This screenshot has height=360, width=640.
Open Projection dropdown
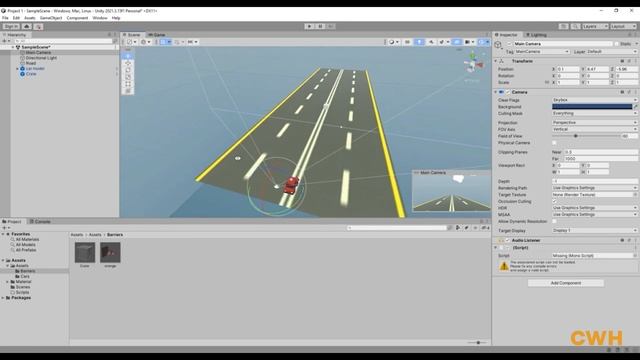594,122
